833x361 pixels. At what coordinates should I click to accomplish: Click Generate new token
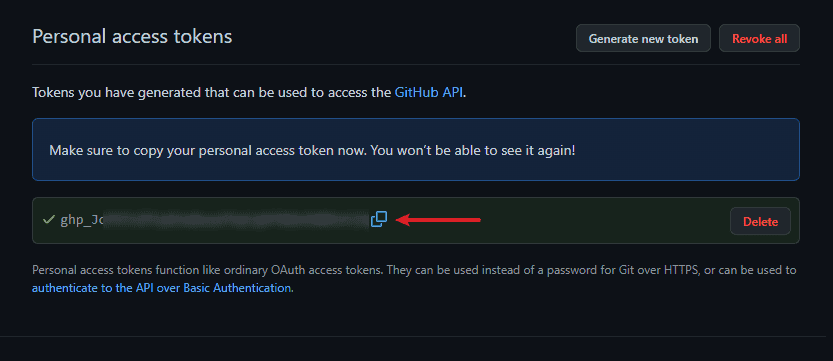coord(643,38)
